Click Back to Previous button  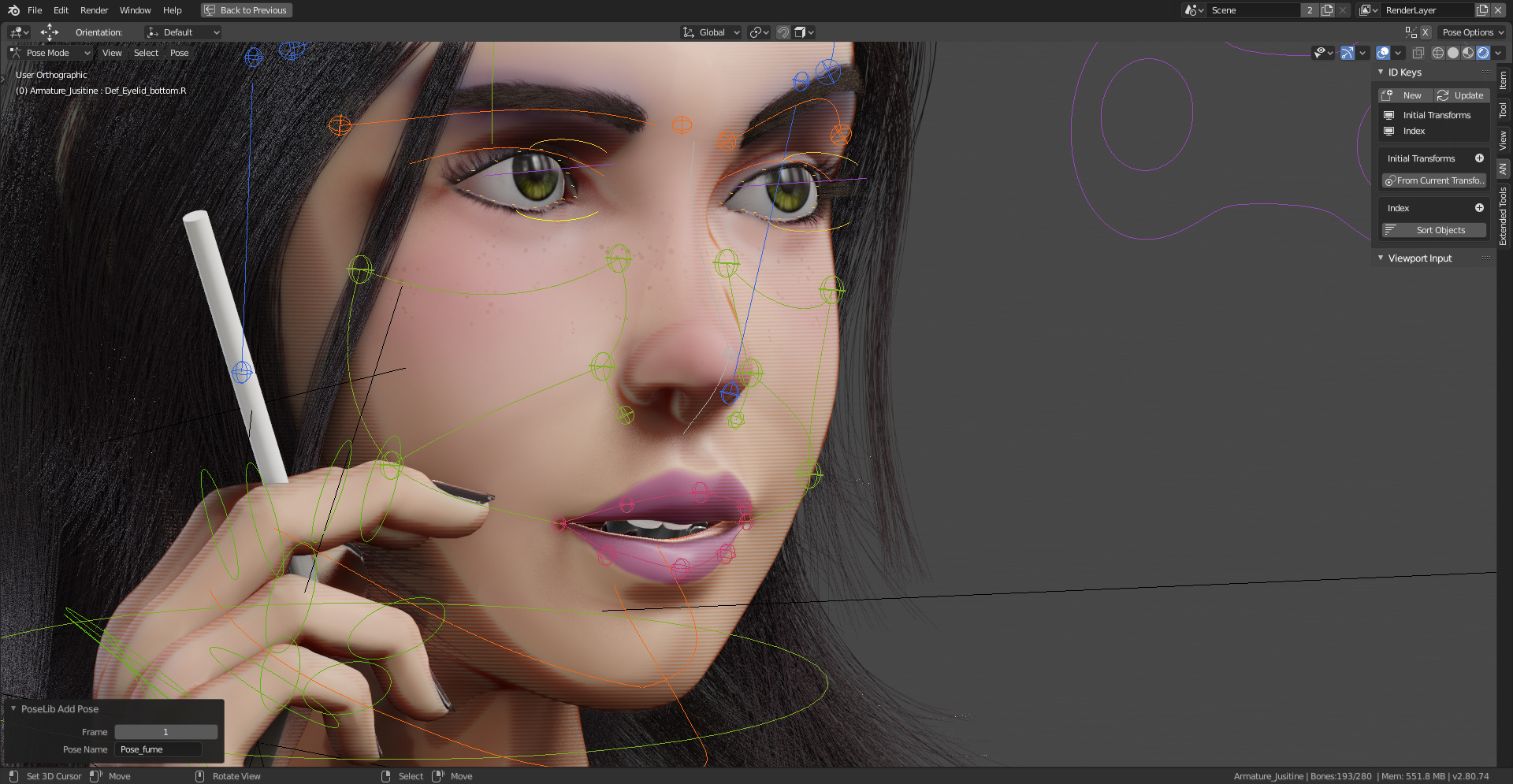246,10
